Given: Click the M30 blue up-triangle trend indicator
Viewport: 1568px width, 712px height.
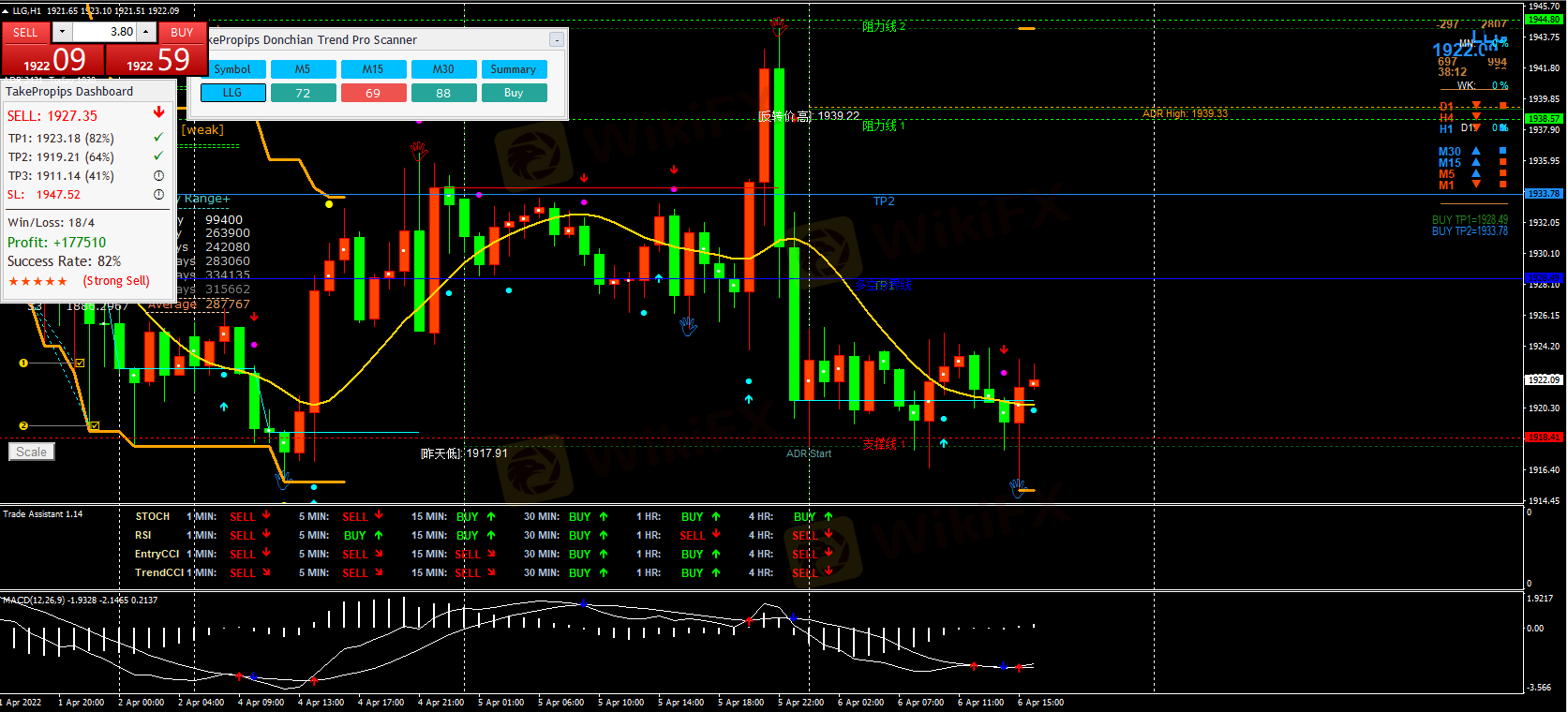Looking at the screenshot, I should [x=1476, y=151].
